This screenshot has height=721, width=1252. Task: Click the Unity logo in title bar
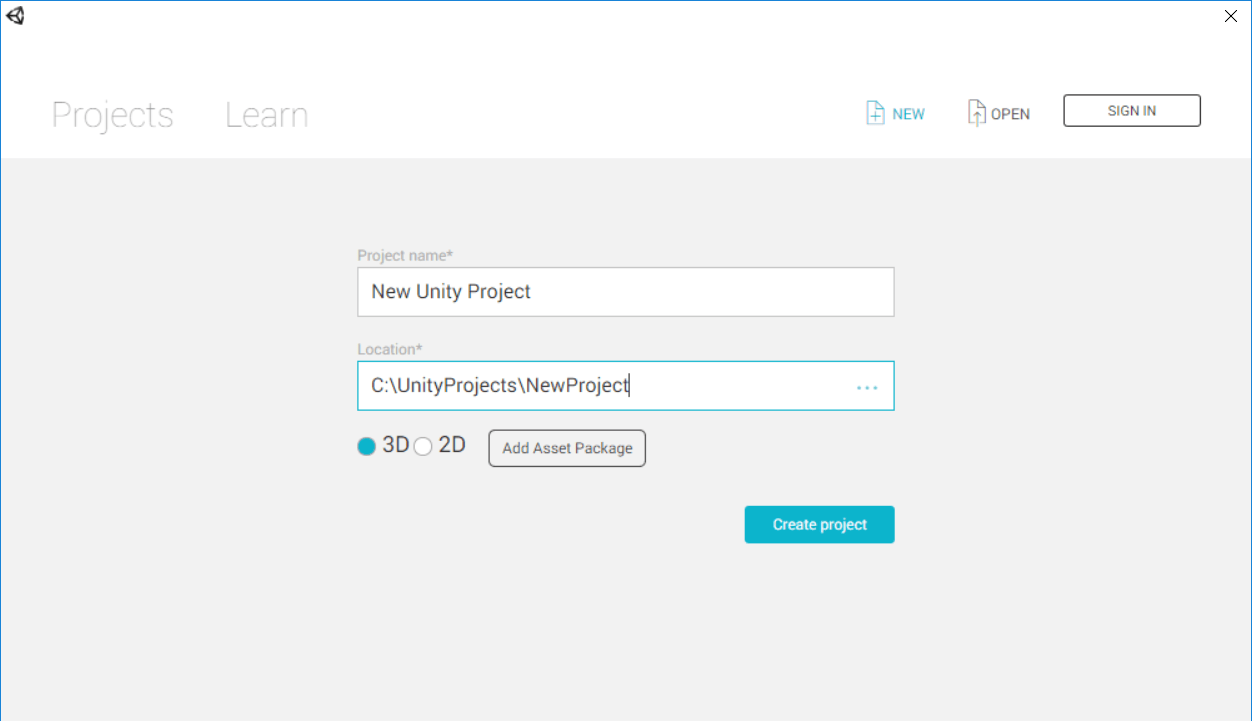pos(15,16)
